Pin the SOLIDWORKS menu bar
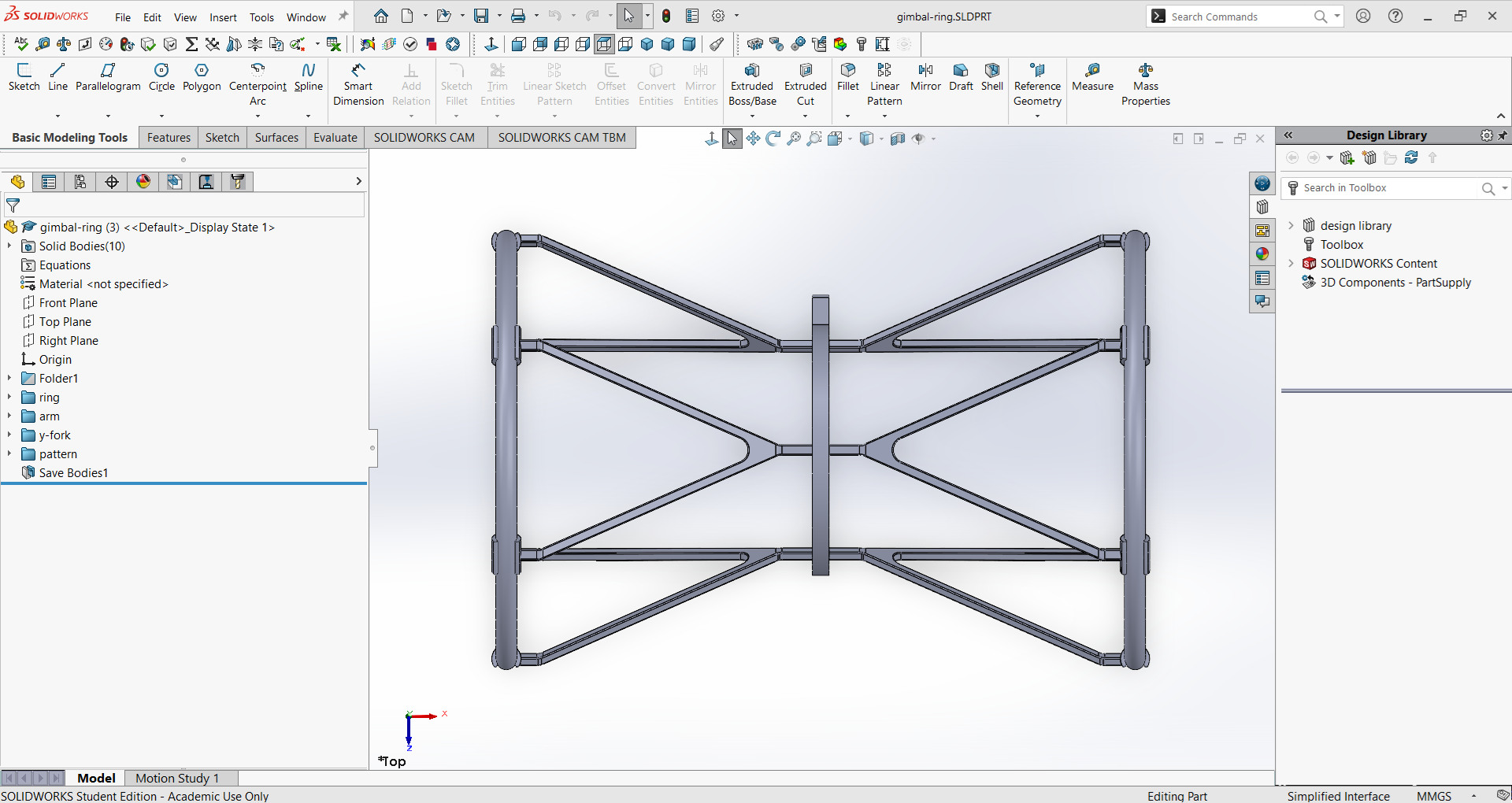This screenshot has width=1512, height=803. pyautogui.click(x=343, y=17)
